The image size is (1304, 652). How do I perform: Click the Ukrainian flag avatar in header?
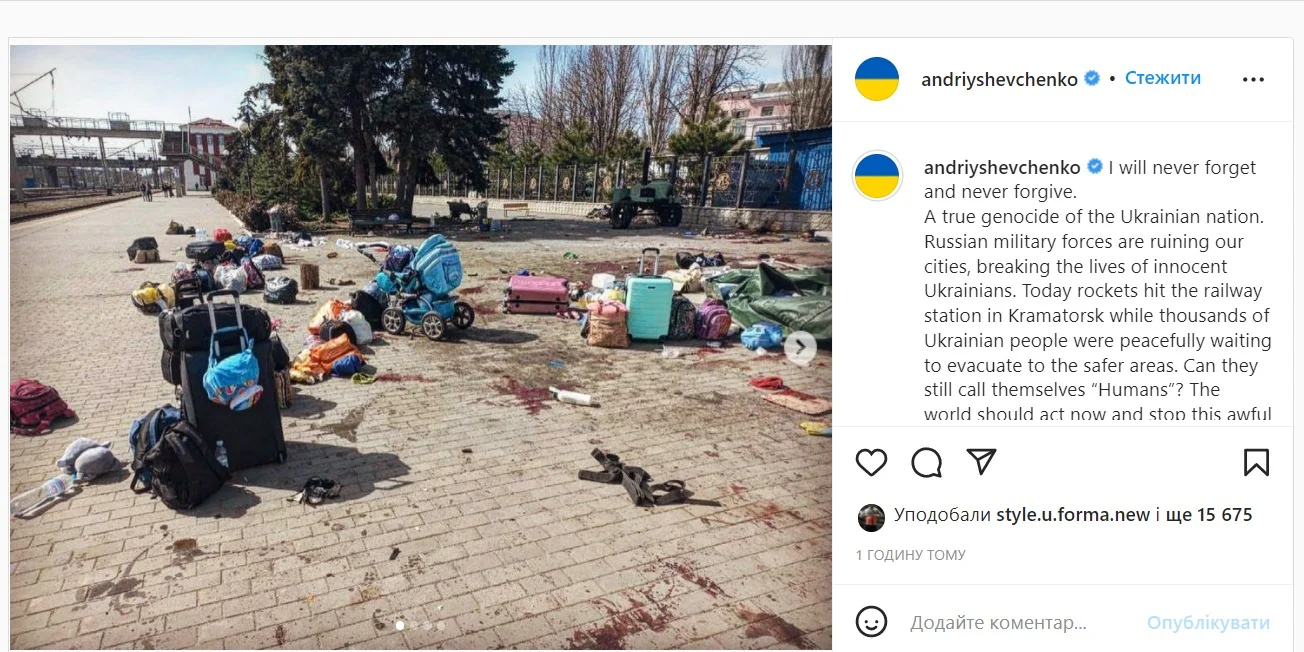point(877,79)
